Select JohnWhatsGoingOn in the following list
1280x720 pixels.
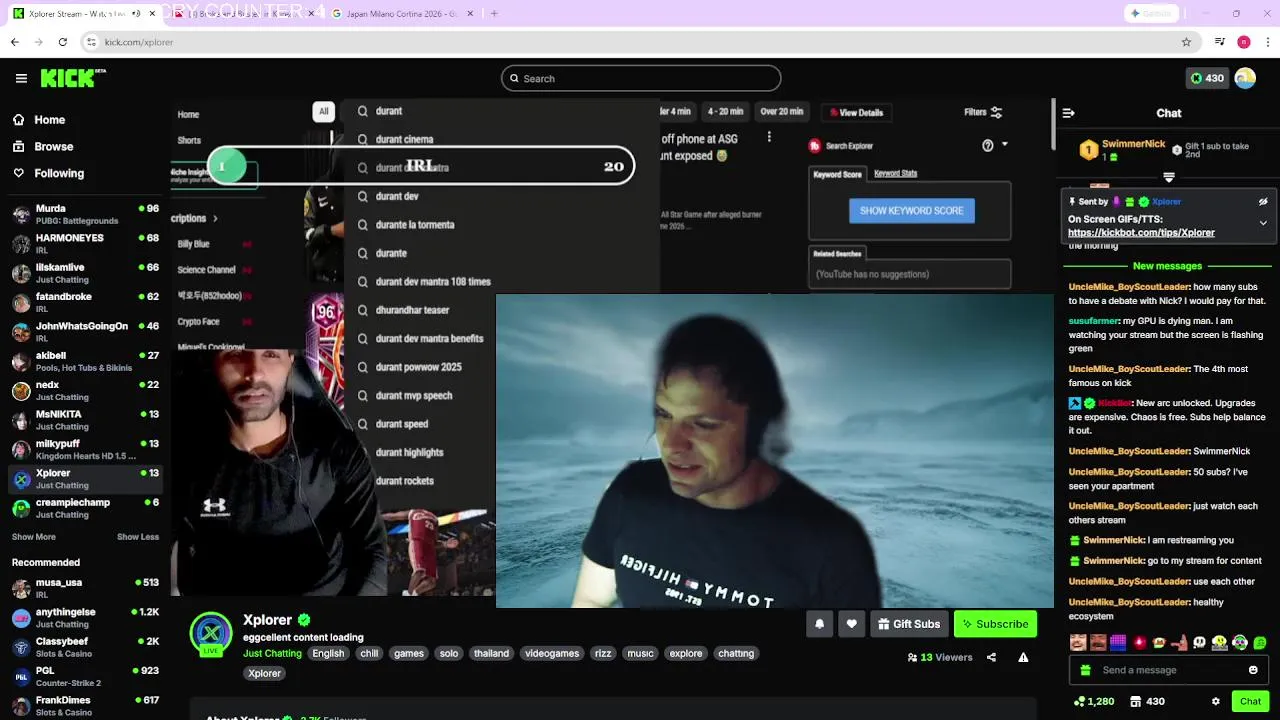85,331
